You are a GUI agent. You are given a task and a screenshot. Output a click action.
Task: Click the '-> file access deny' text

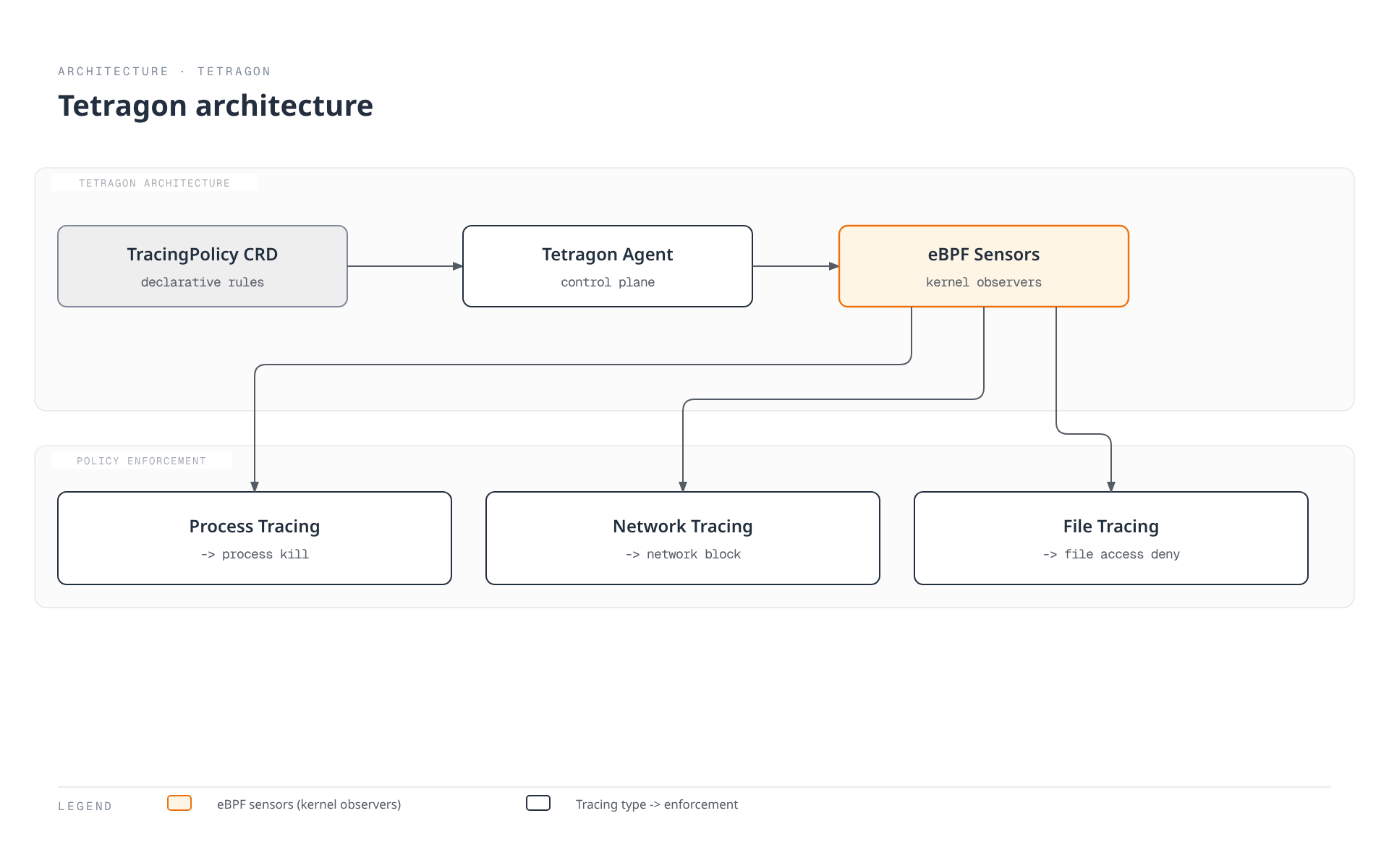[x=1111, y=554]
